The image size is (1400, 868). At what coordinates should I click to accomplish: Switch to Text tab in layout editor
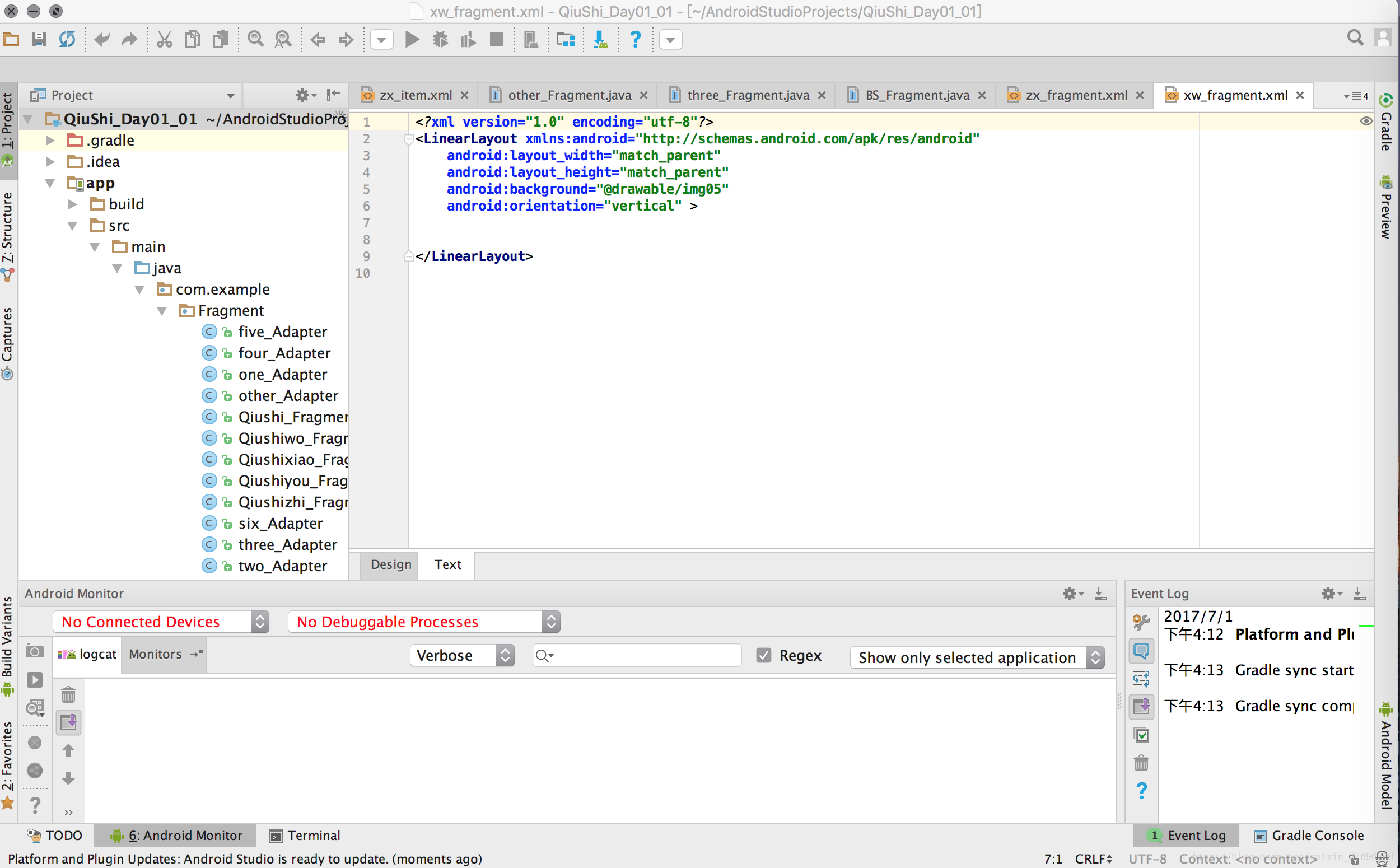coord(448,564)
